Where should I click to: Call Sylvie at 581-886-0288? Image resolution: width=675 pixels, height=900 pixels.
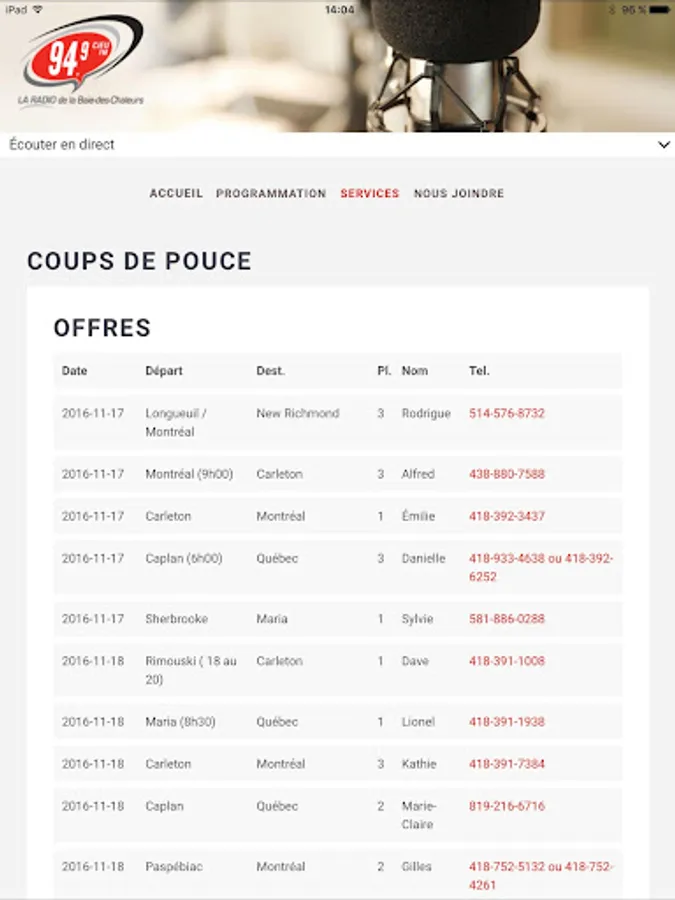[x=507, y=619]
